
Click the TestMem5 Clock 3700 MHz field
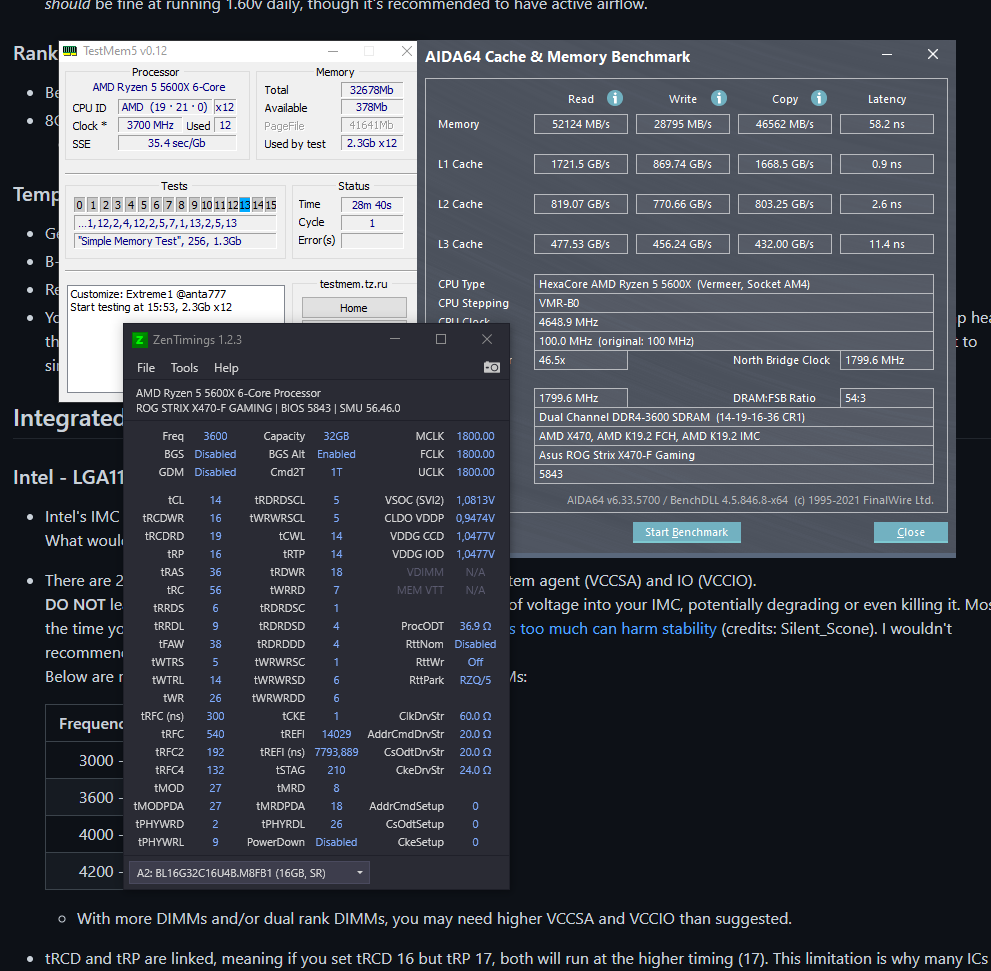click(x=150, y=125)
